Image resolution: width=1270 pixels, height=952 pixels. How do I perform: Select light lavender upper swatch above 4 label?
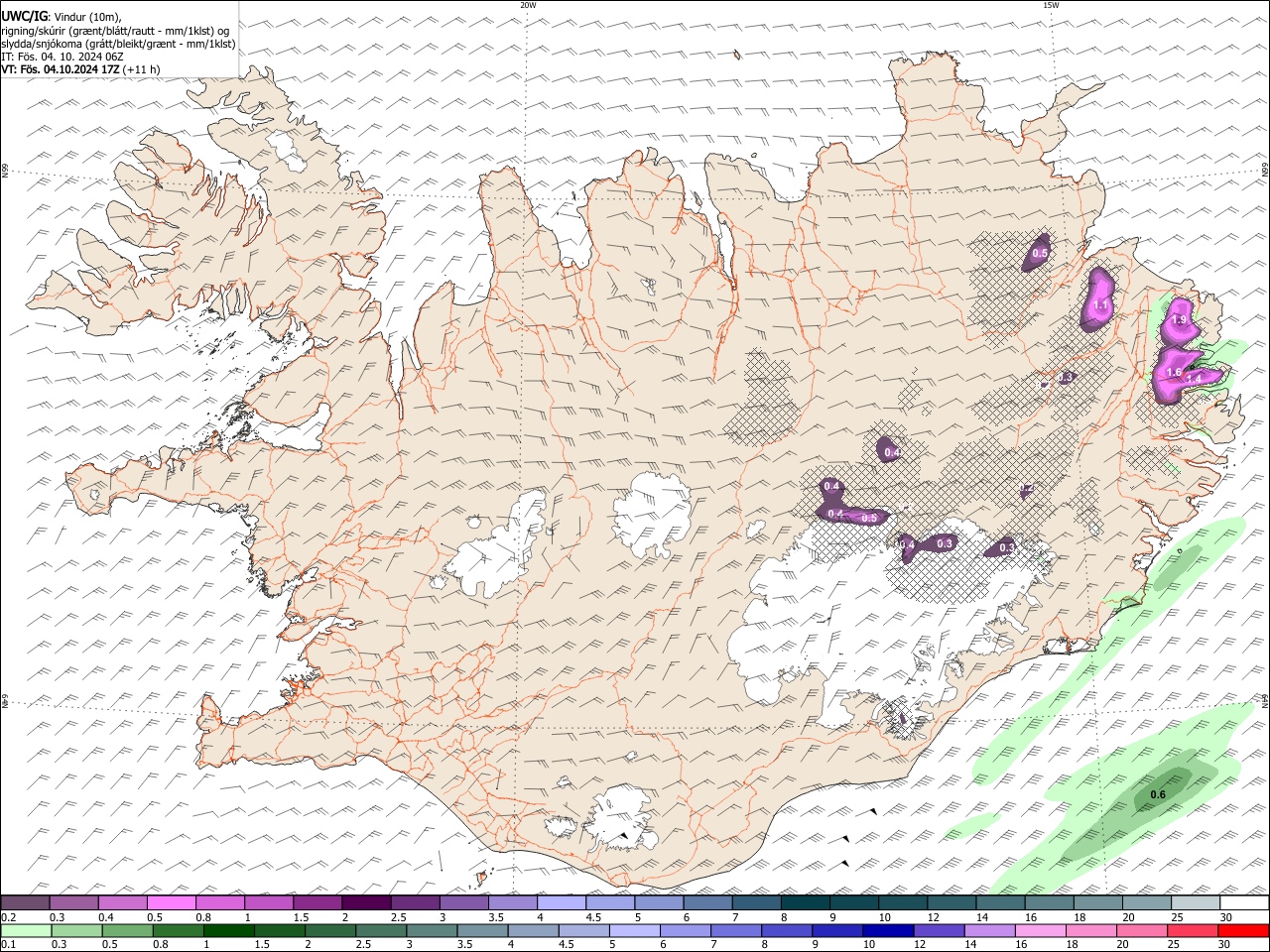562,903
